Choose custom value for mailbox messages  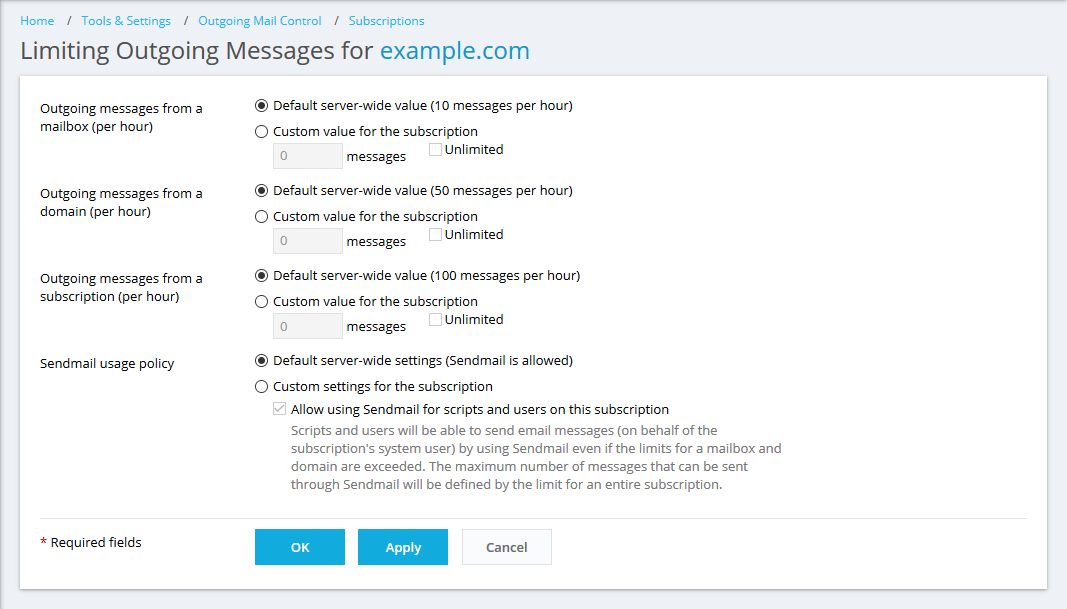point(262,131)
